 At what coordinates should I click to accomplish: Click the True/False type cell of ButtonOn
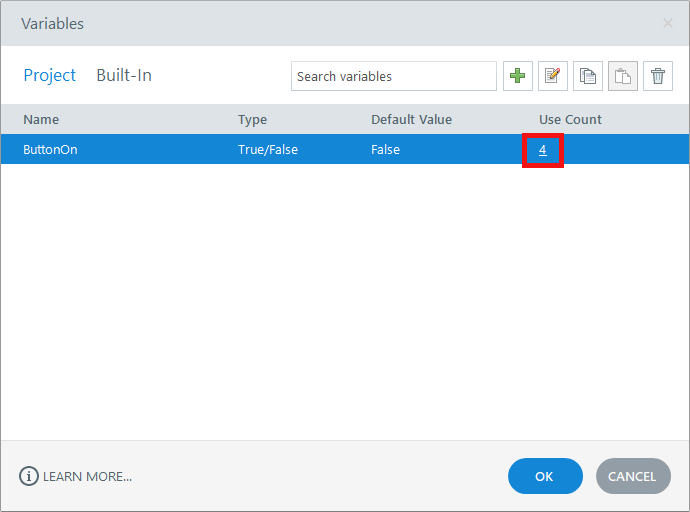[x=268, y=149]
